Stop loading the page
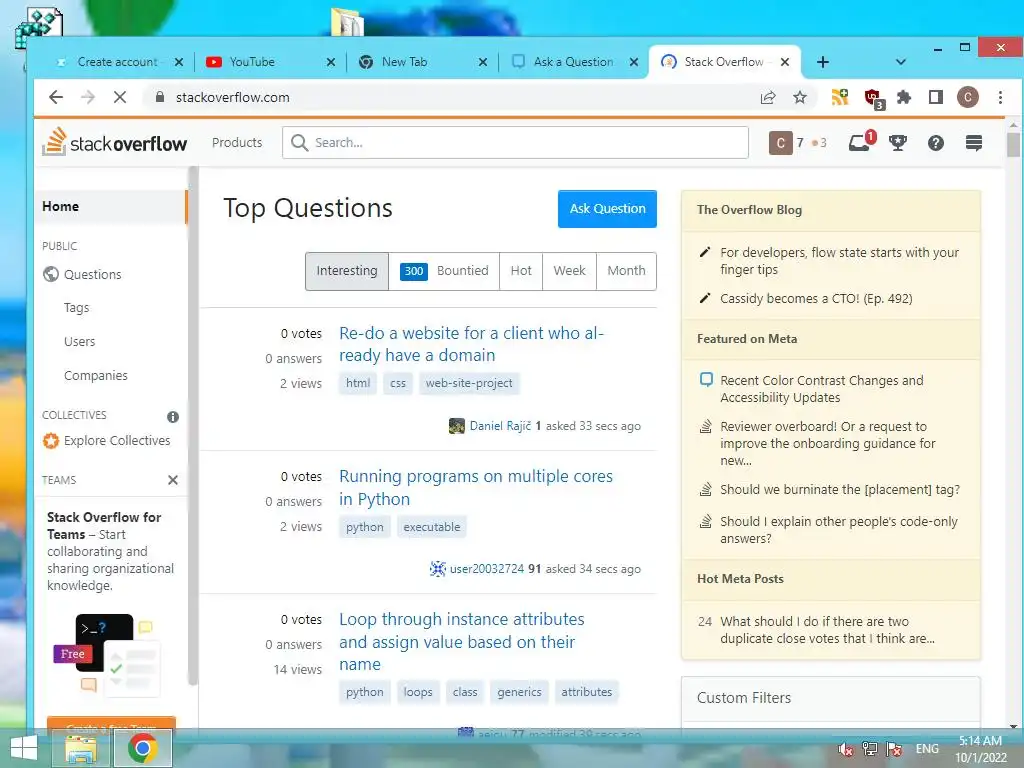 coord(120,97)
